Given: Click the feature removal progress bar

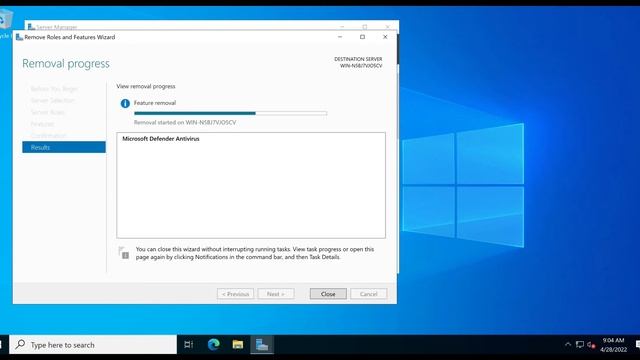Looking at the screenshot, I should pos(230,113).
